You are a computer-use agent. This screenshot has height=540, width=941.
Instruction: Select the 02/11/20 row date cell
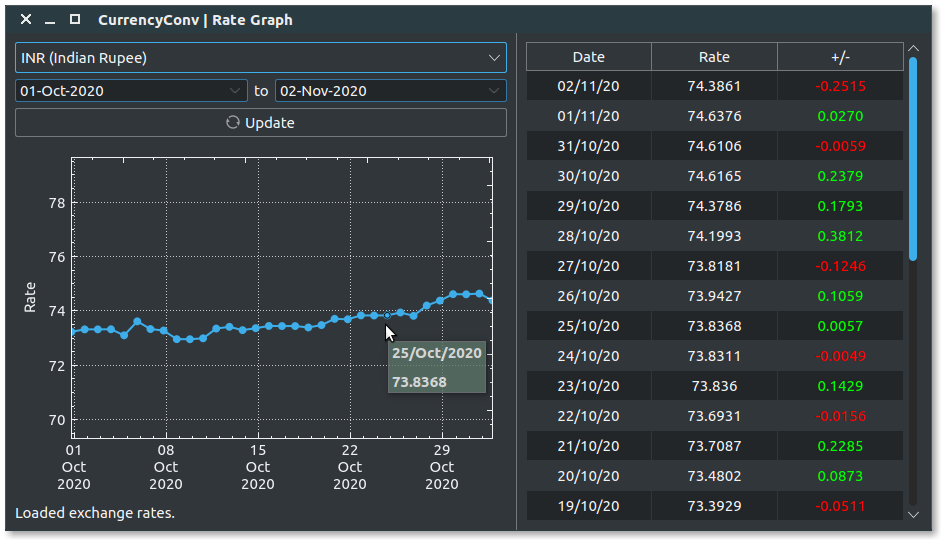588,86
